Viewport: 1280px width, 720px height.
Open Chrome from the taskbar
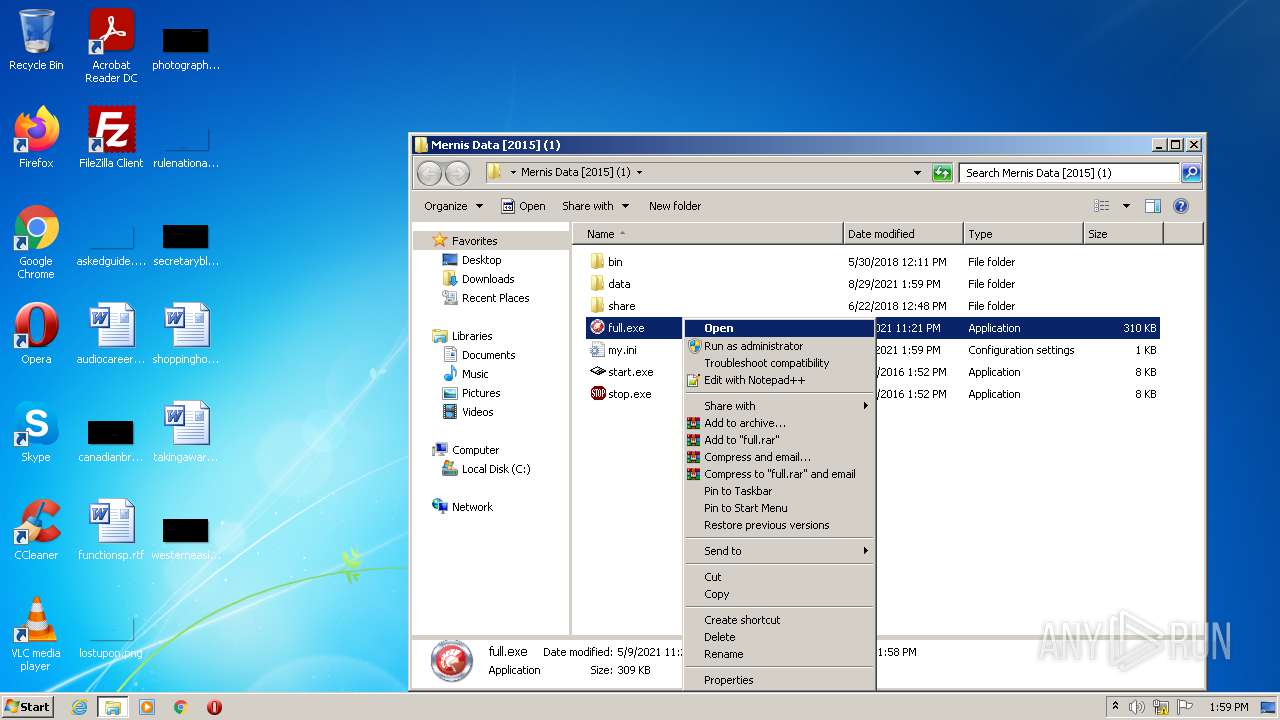[180, 707]
